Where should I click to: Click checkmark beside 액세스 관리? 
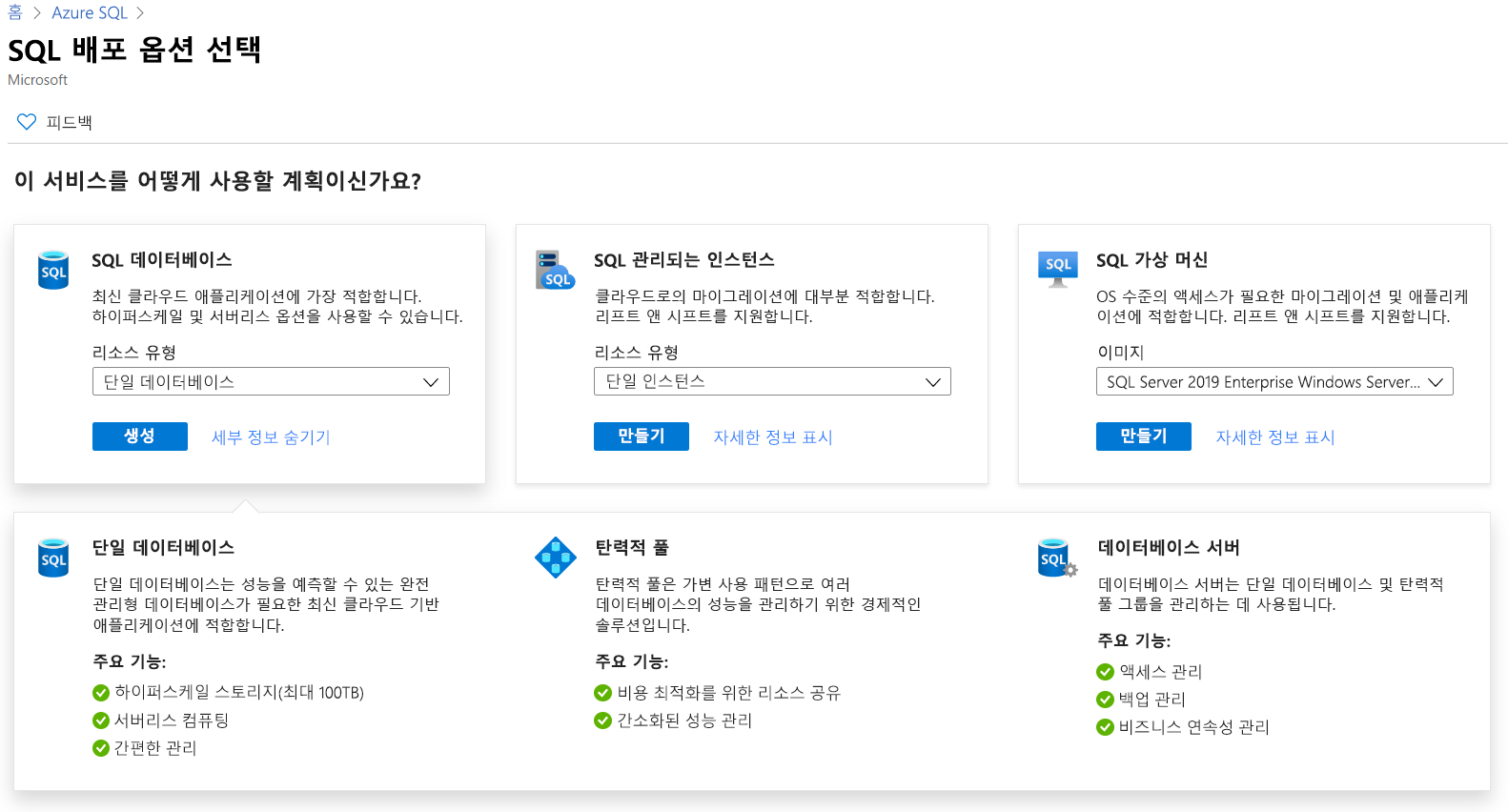tap(1105, 672)
